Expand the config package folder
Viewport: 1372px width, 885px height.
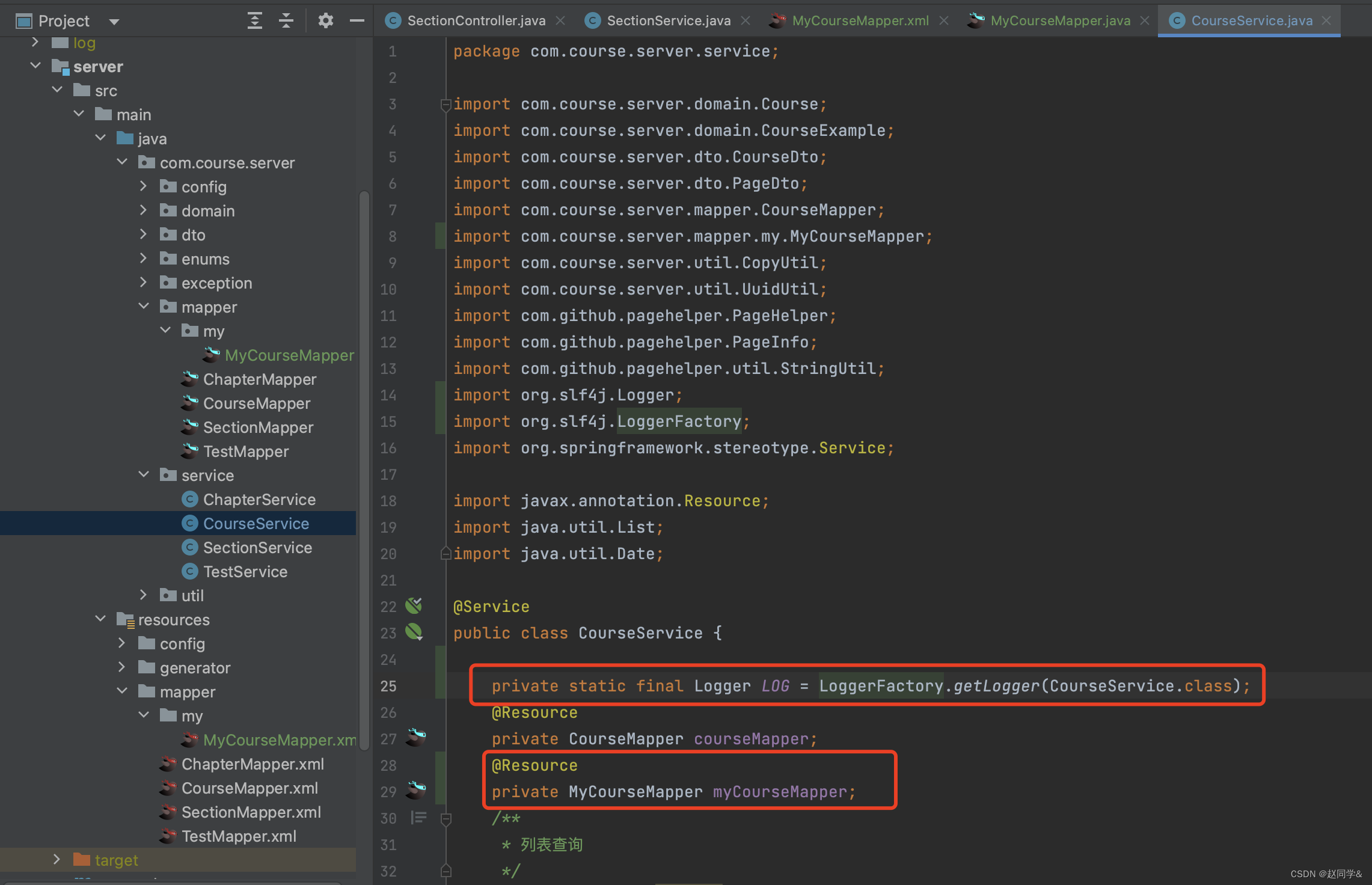143,186
